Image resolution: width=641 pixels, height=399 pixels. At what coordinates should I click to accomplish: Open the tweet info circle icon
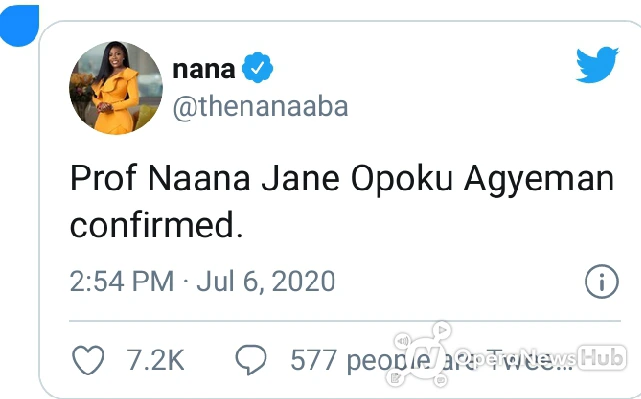click(602, 282)
